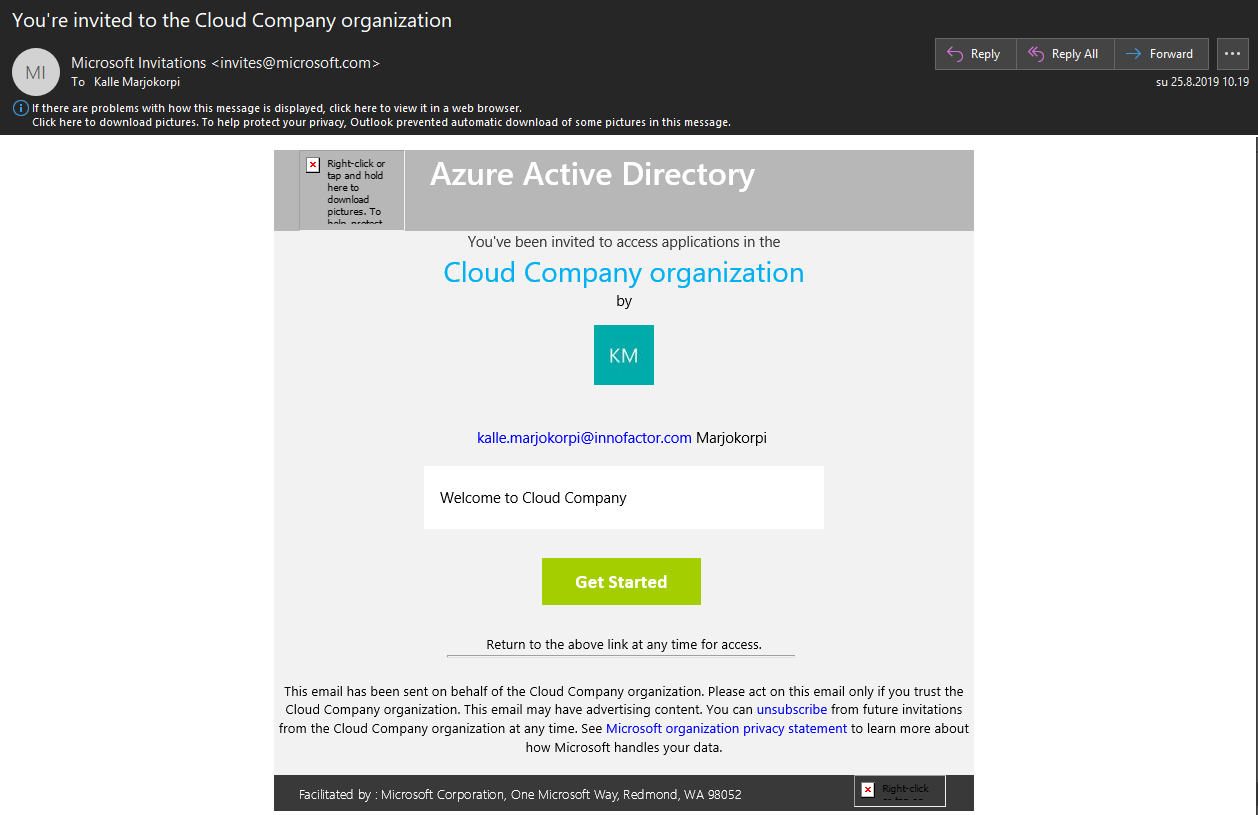The width and height of the screenshot is (1258, 815).
Task: Click the Welcome to Cloud Company message box
Action: [x=624, y=497]
